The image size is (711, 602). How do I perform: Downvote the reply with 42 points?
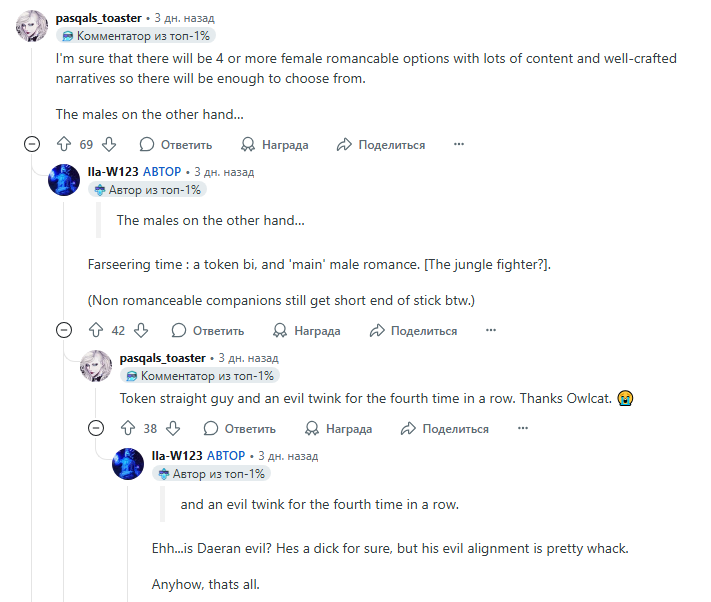point(142,331)
